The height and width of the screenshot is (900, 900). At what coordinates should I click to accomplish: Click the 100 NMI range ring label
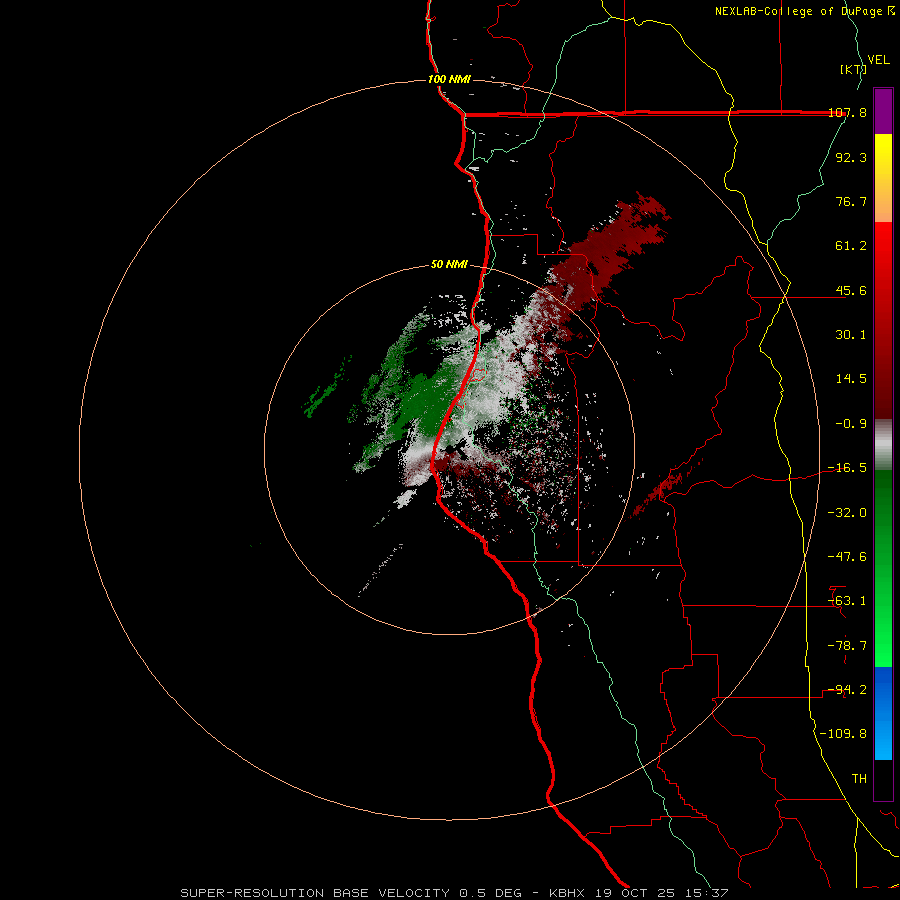pos(449,79)
